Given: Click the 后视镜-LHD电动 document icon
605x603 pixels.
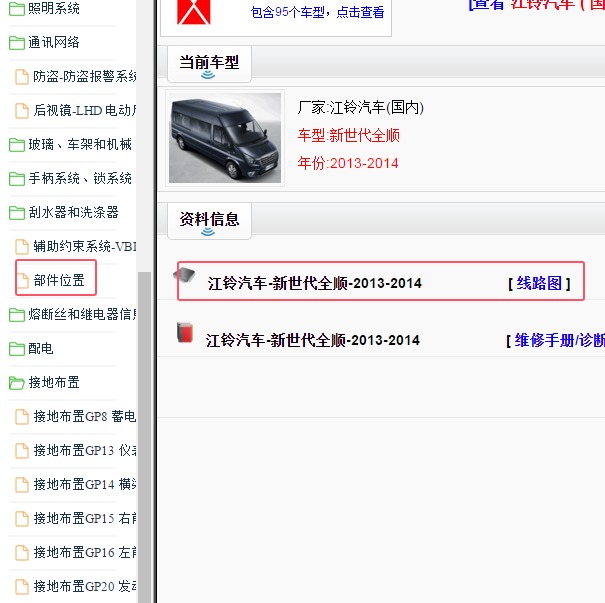Looking at the screenshot, I should 22,111.
